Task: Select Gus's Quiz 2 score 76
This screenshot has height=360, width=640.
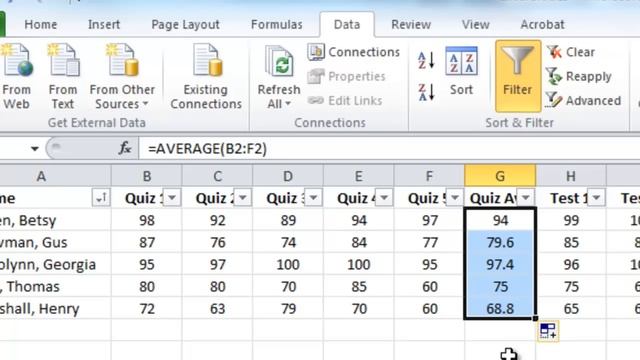Action: 217,243
